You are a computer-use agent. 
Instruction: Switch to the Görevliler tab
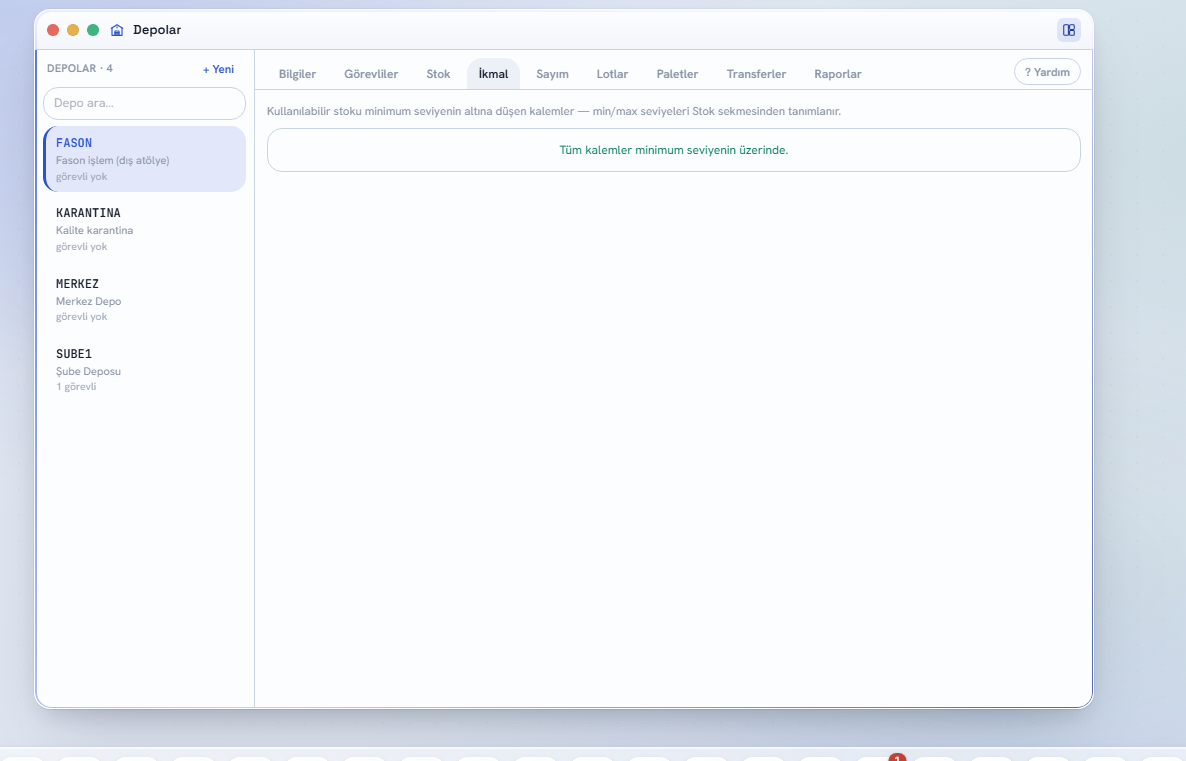pos(371,74)
